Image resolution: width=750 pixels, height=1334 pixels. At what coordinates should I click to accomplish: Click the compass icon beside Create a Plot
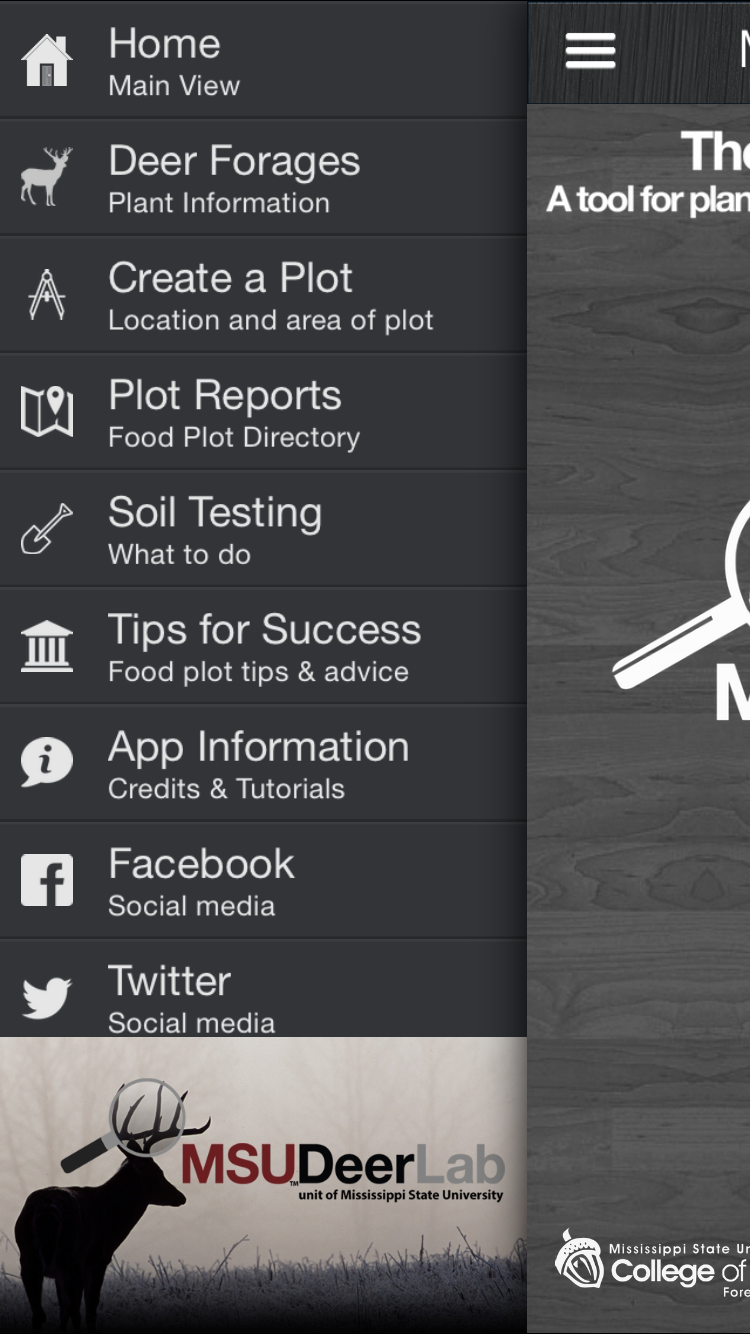[46, 293]
